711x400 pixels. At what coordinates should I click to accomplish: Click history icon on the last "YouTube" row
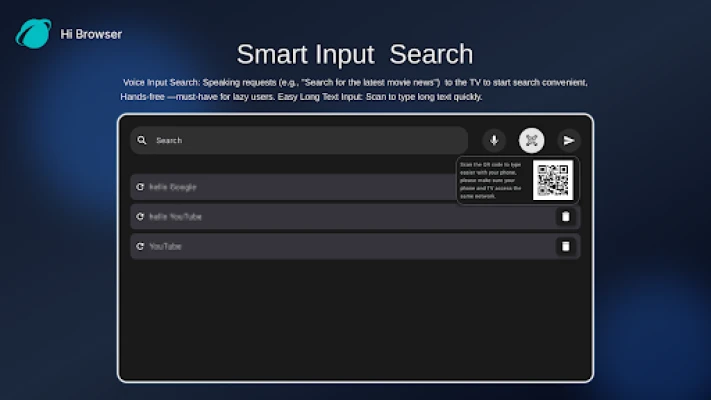point(140,246)
